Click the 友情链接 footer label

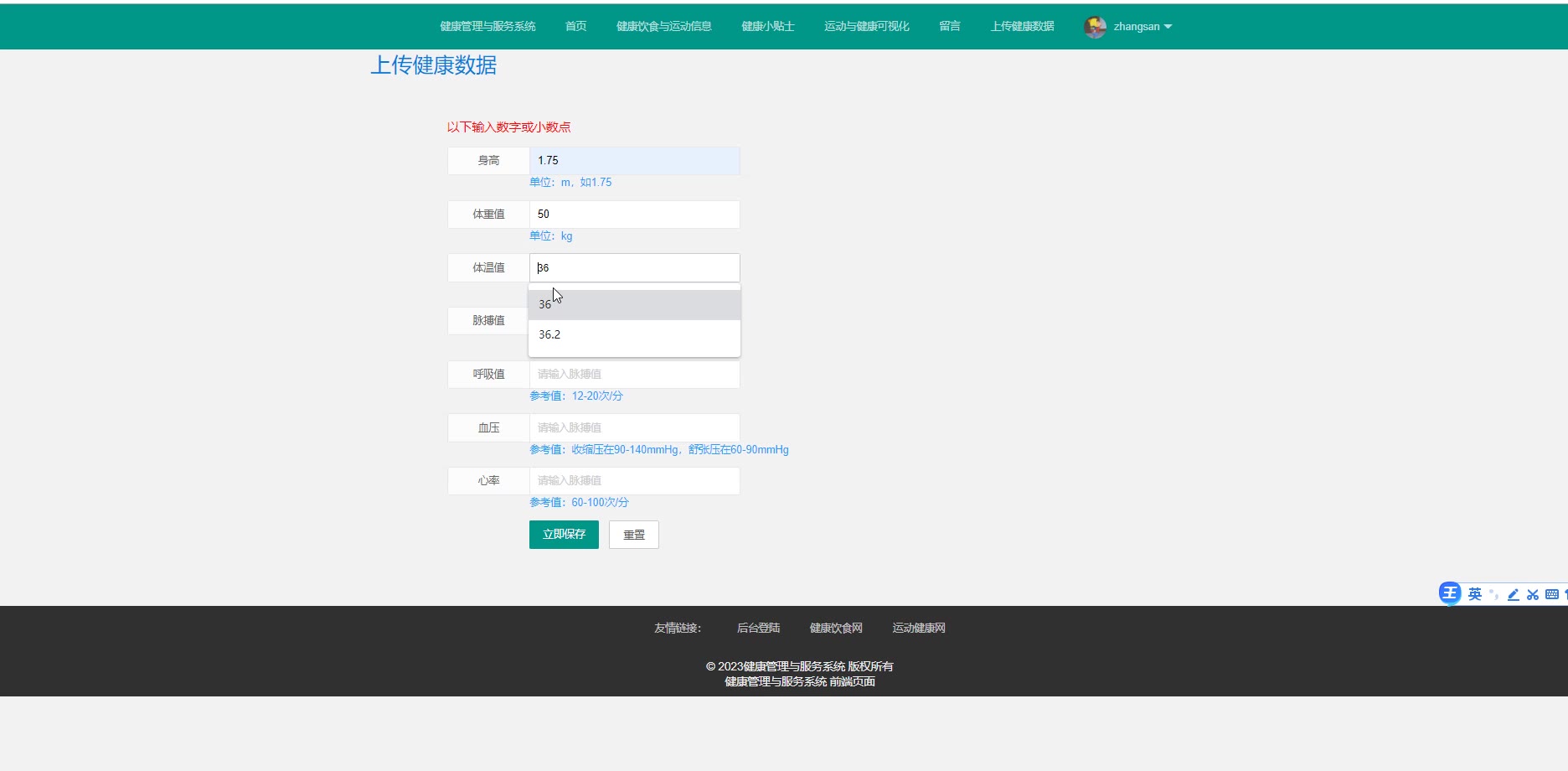tap(678, 628)
